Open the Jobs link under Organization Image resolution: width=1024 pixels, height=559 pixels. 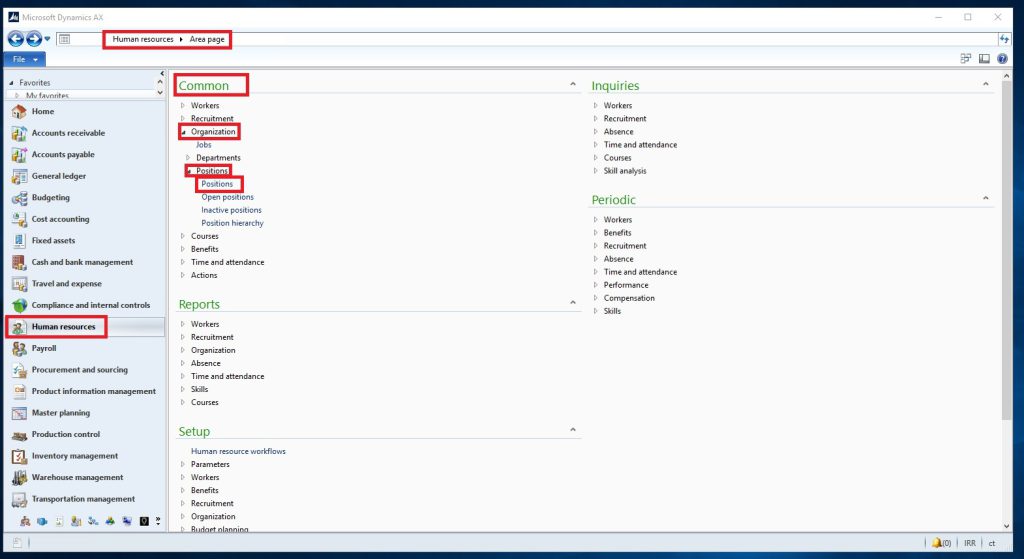[x=204, y=145]
